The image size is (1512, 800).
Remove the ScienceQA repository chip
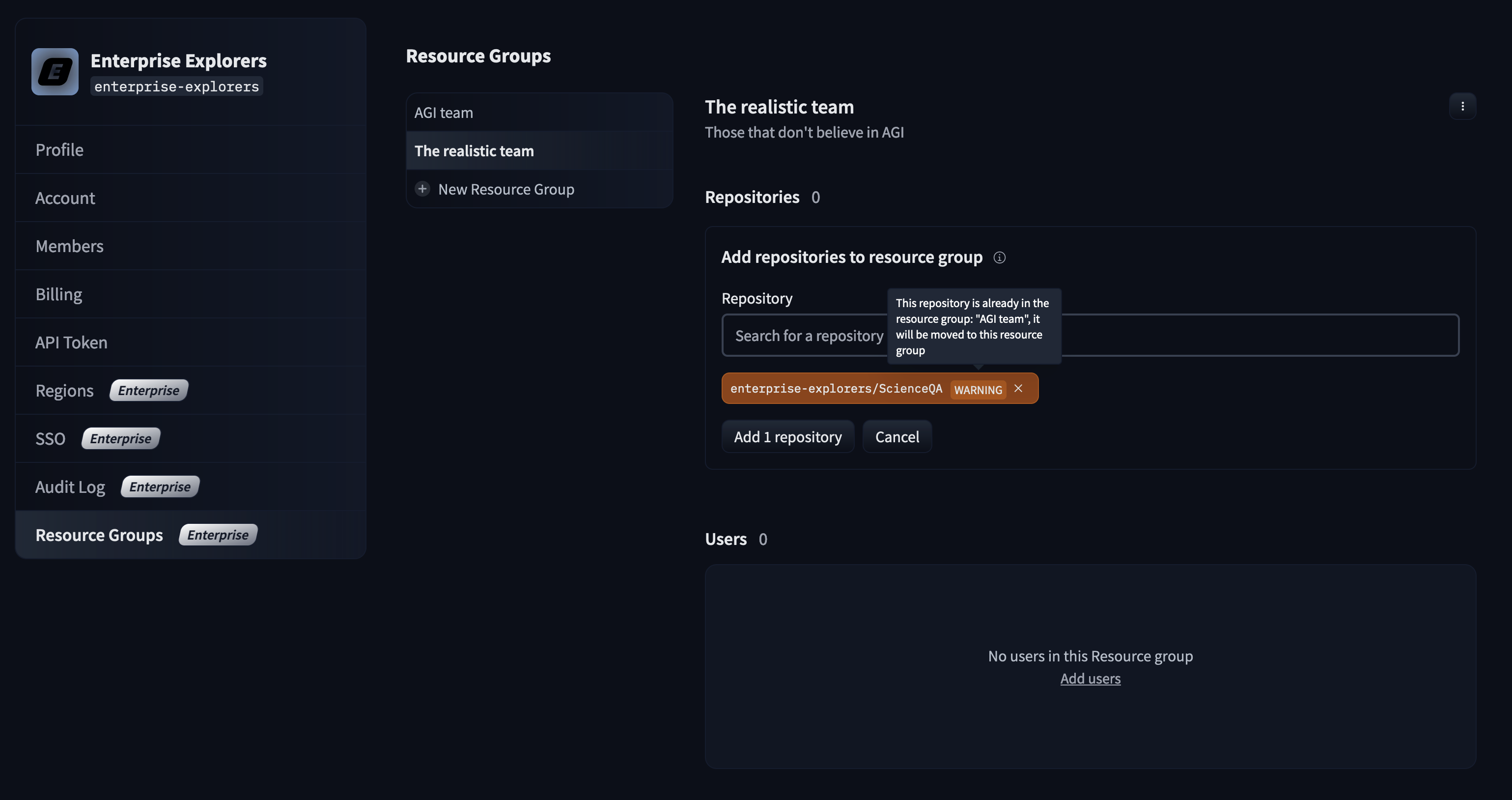tap(1018, 388)
